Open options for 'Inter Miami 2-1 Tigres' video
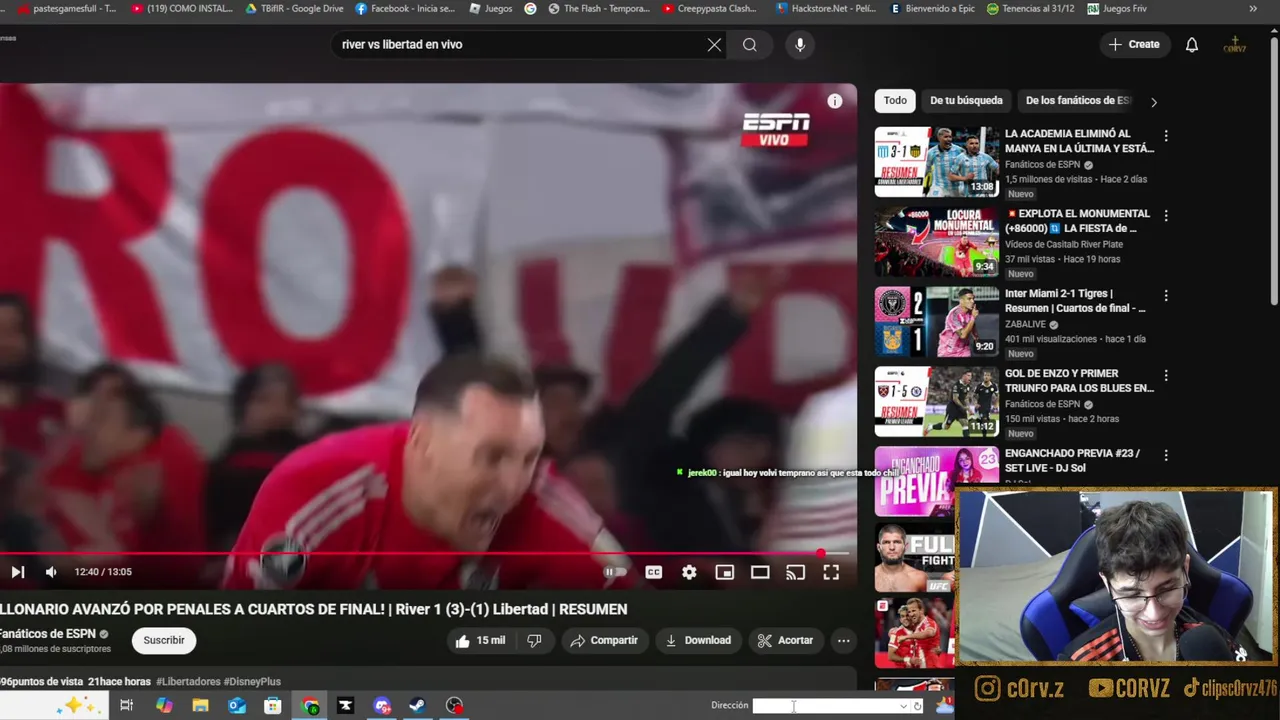Viewport: 1280px width, 720px height. tap(1166, 296)
